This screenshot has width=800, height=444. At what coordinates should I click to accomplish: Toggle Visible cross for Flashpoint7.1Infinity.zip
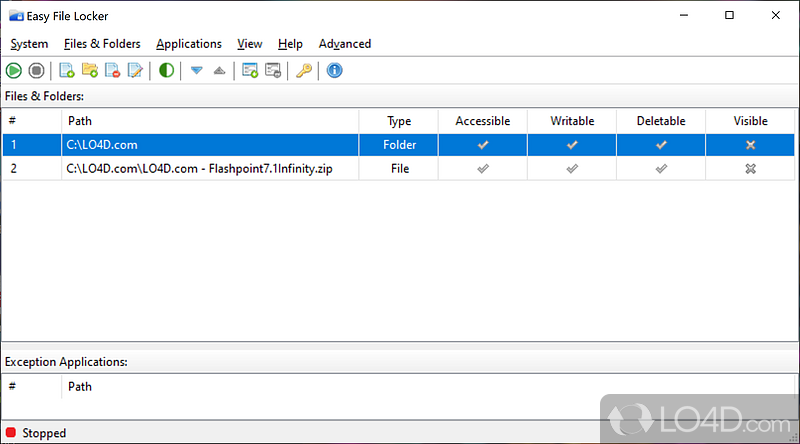(751, 168)
